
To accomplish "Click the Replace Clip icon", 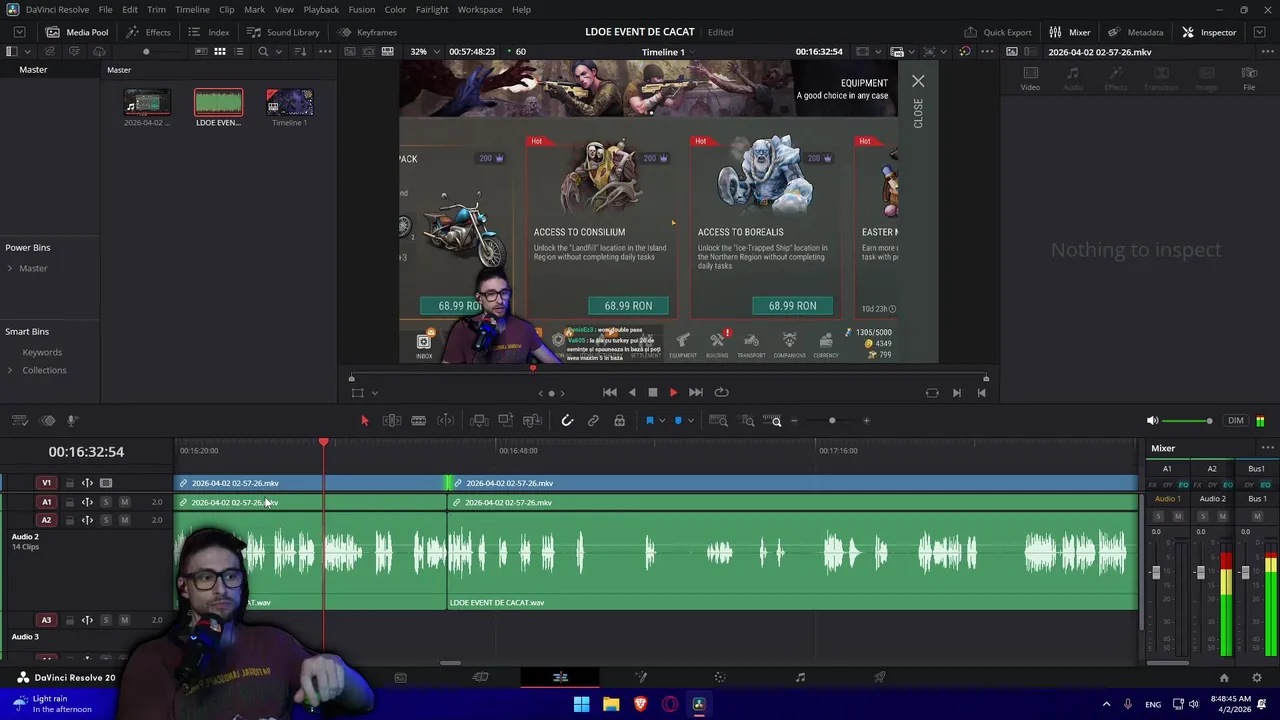I will tap(532, 421).
